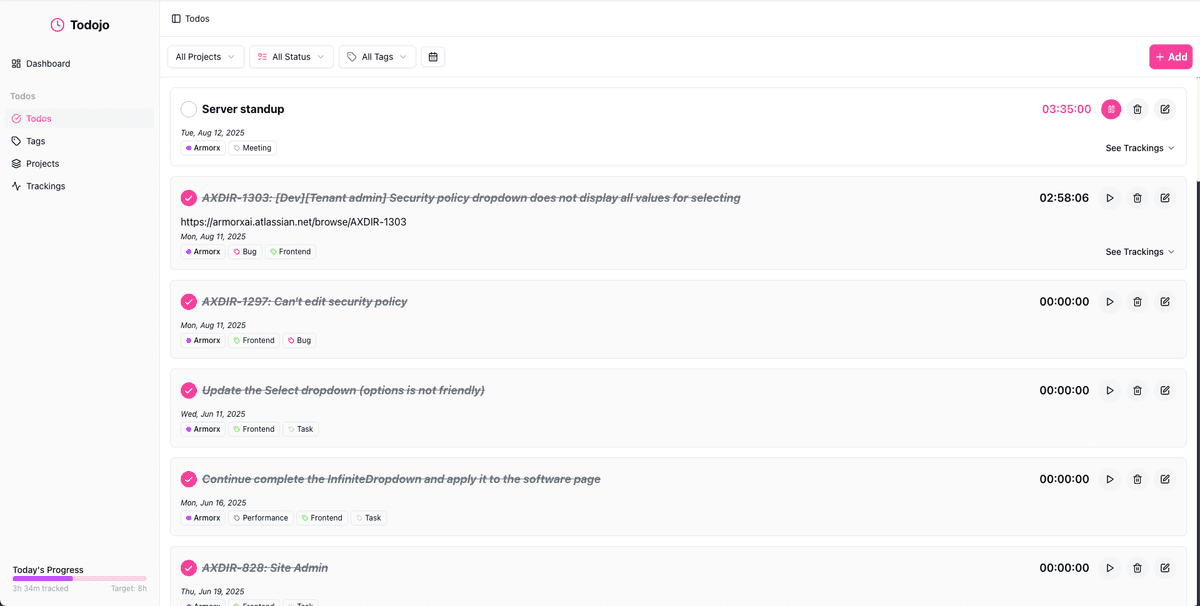
Task: Click the calendar date filter icon
Action: (433, 57)
